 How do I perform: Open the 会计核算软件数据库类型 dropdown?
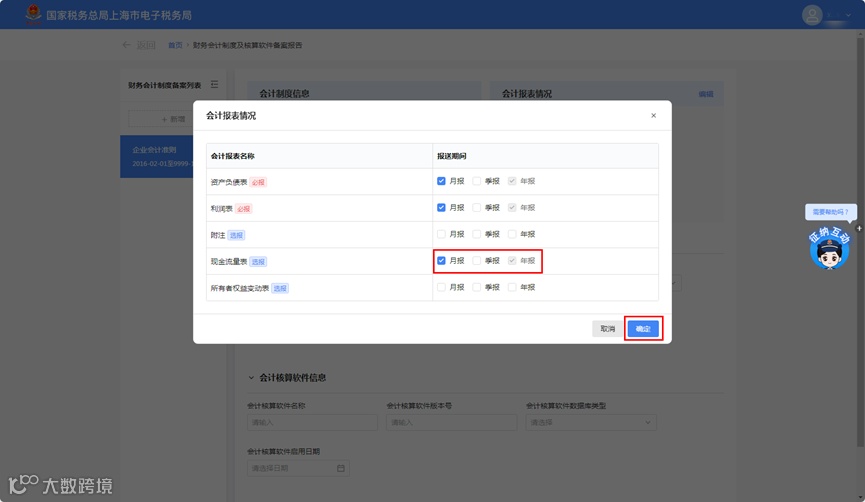[591, 423]
